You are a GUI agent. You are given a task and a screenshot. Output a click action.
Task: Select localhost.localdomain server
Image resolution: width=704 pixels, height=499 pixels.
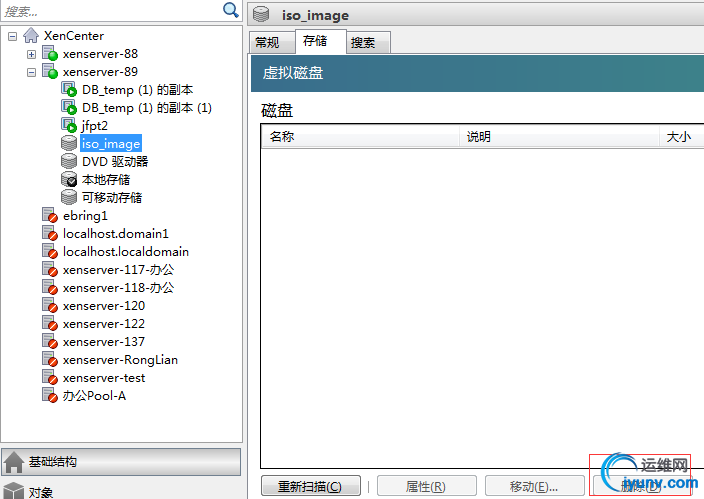pyautogui.click(x=126, y=252)
